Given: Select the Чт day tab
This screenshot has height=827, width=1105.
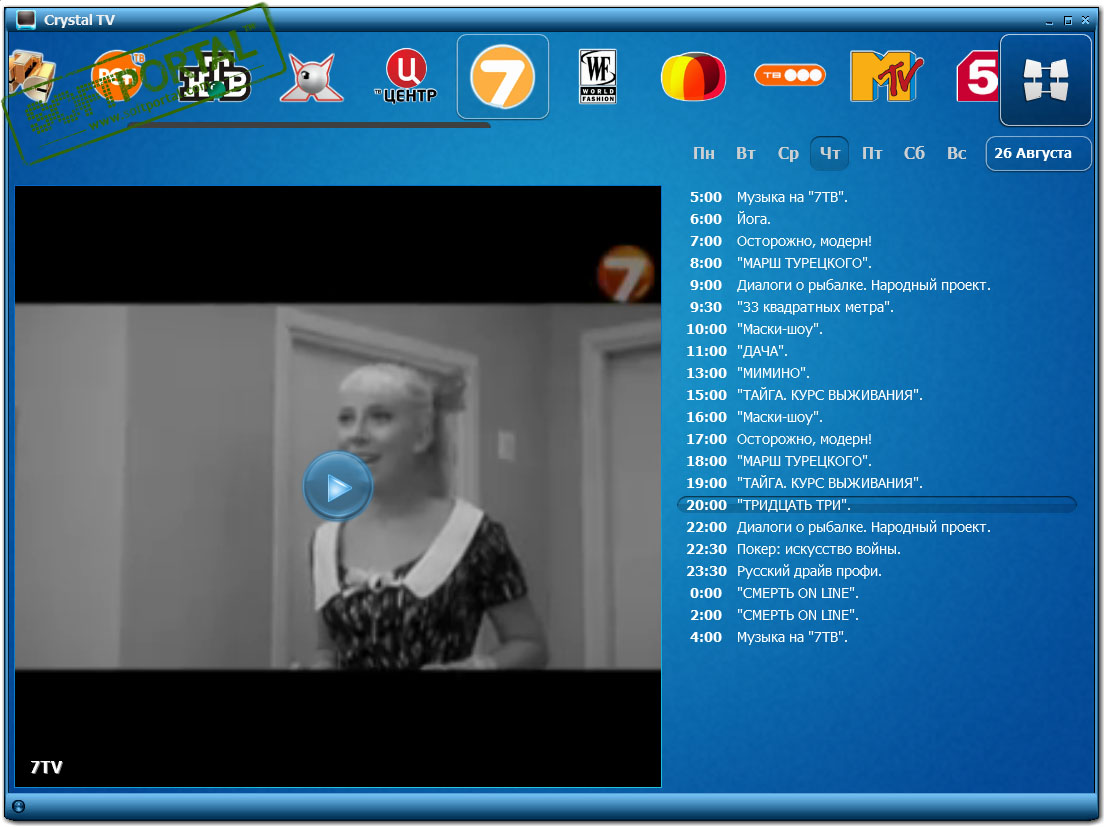Looking at the screenshot, I should point(829,153).
